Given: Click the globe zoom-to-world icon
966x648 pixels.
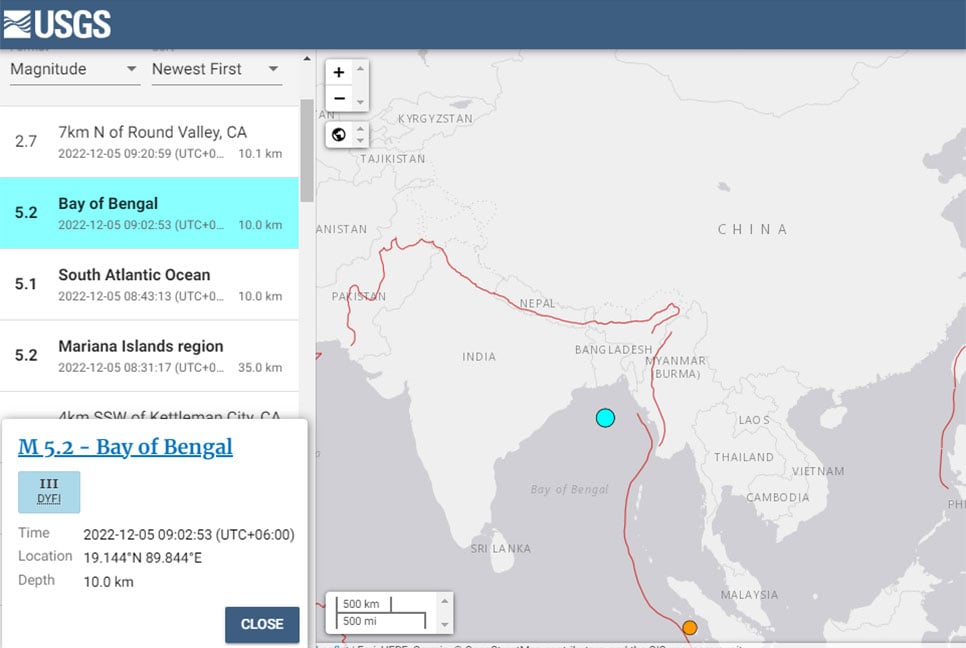Looking at the screenshot, I should pos(339,134).
